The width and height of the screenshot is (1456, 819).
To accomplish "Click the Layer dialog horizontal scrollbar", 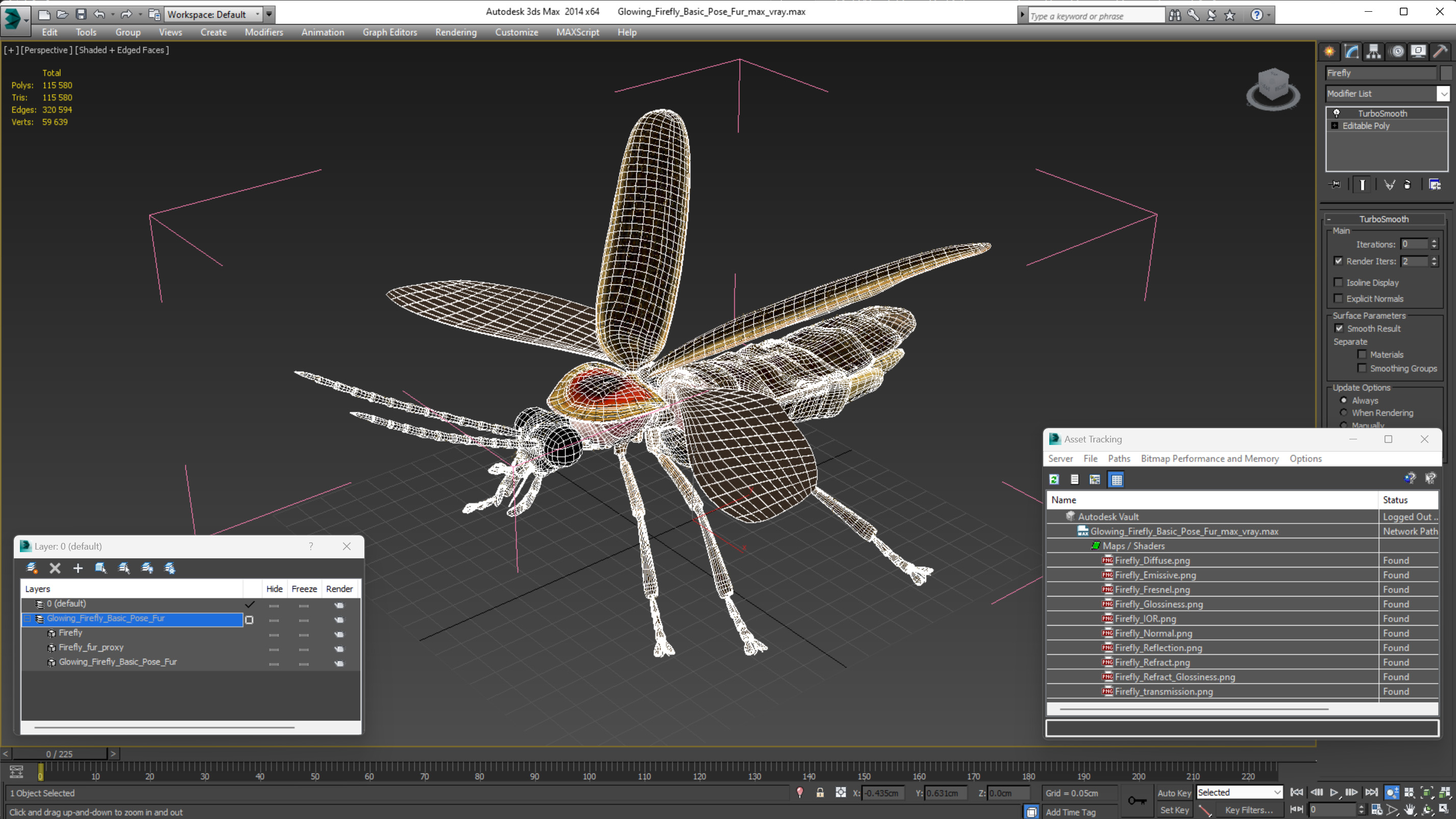I will click(x=164, y=727).
